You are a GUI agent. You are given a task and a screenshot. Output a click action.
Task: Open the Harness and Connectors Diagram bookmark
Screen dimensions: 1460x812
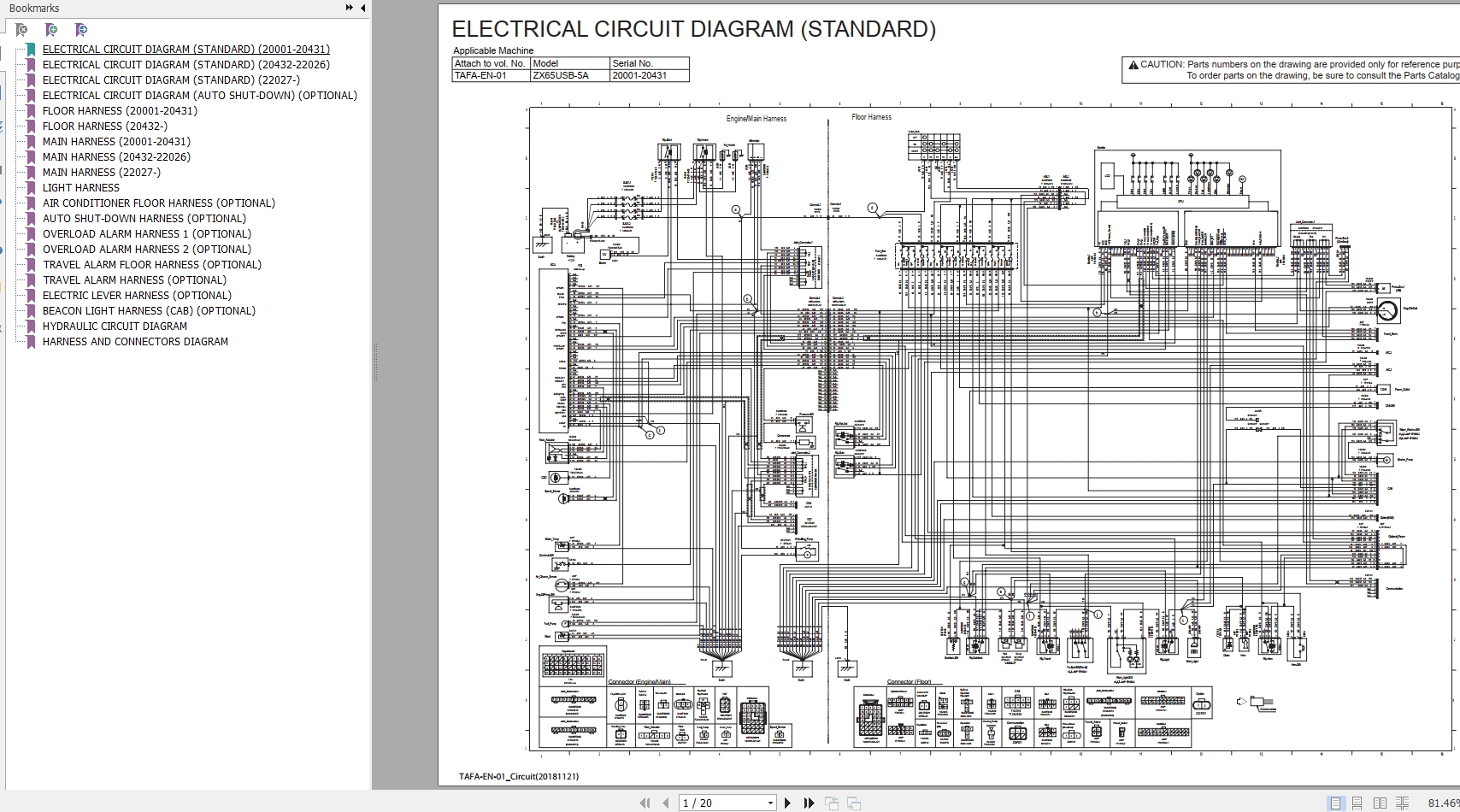(136, 342)
